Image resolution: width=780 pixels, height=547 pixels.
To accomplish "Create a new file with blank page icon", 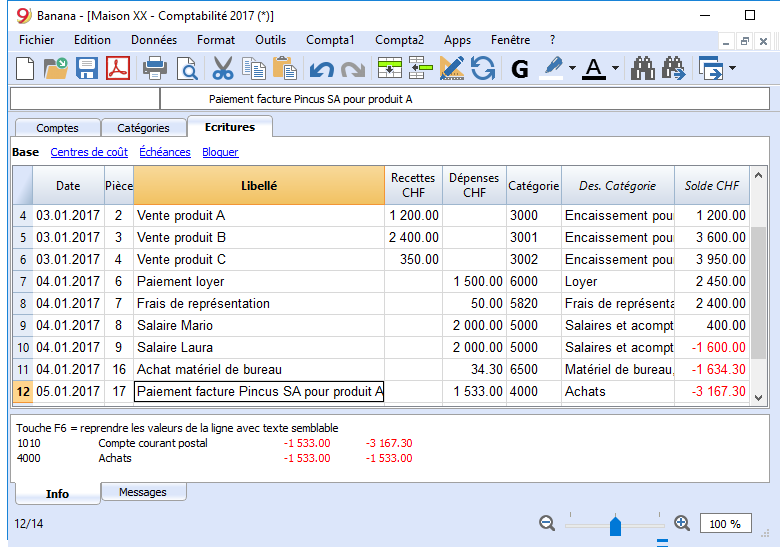I will [x=25, y=68].
